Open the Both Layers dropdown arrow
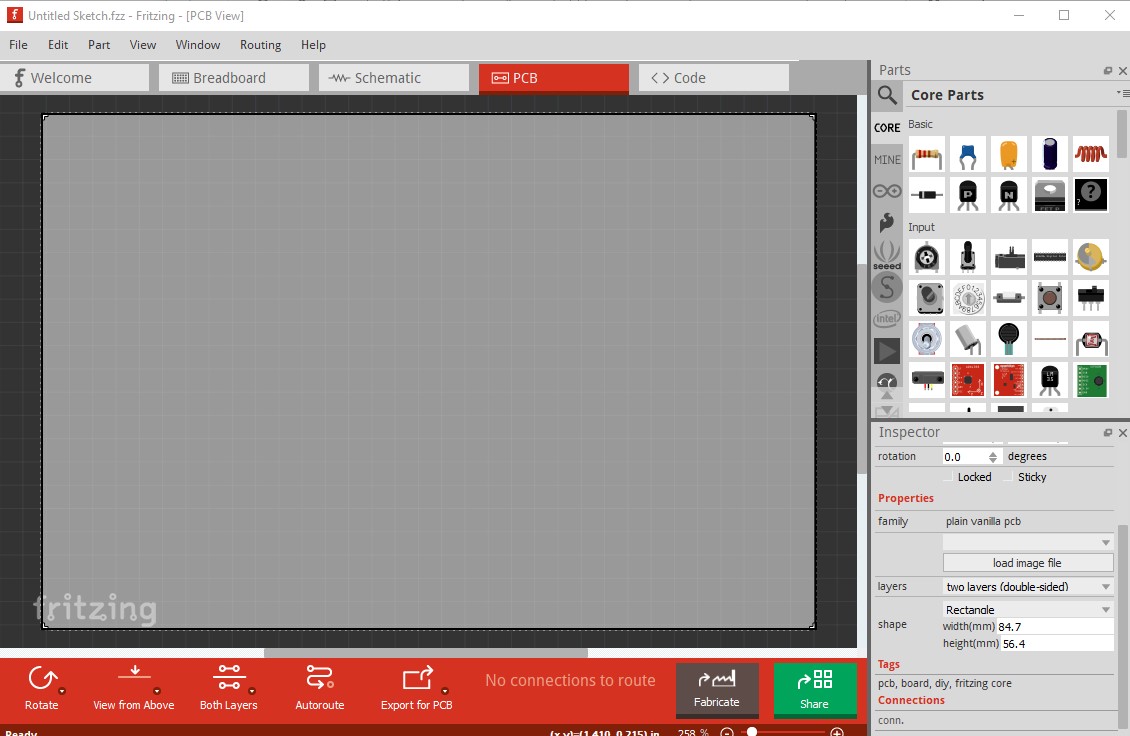The width and height of the screenshot is (1130, 736). (252, 691)
